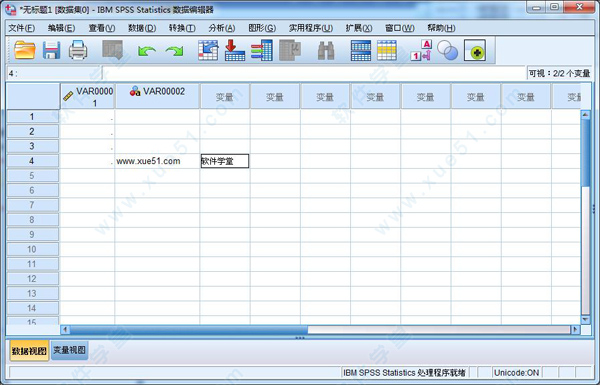Switch to the 变量视图 tab
The image size is (600, 385).
pyautogui.click(x=69, y=350)
